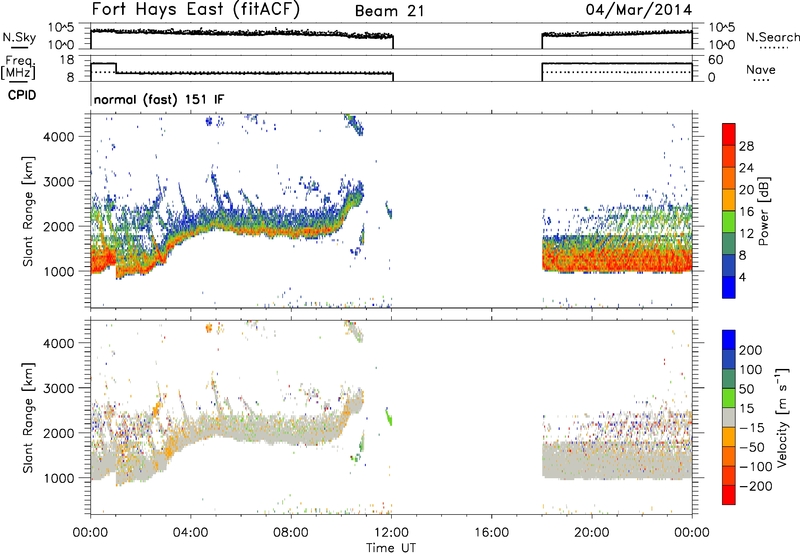Click the red backscatter band after 18:00 in power panel
800x554 pixels.
pyautogui.click(x=617, y=258)
